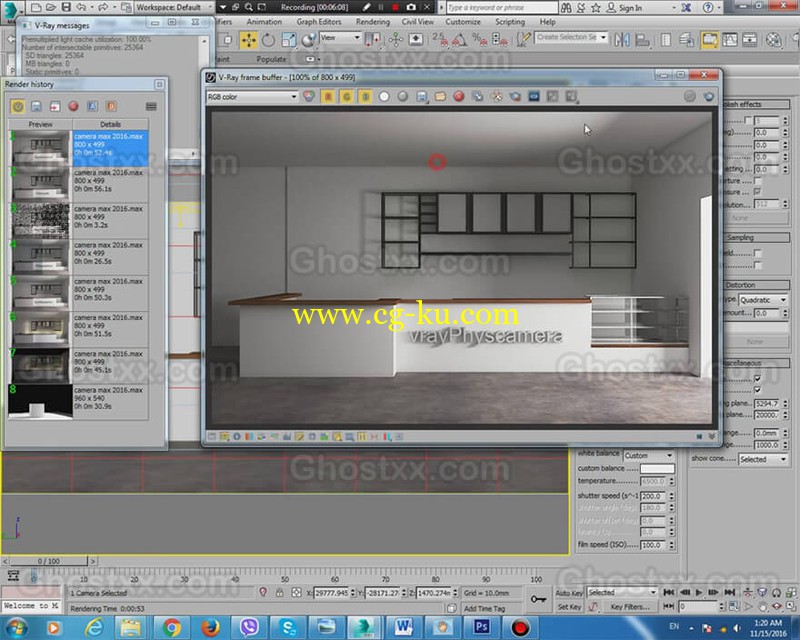Open the Windows Start menu
Image resolution: width=800 pixels, height=640 pixels.
(x=17, y=627)
